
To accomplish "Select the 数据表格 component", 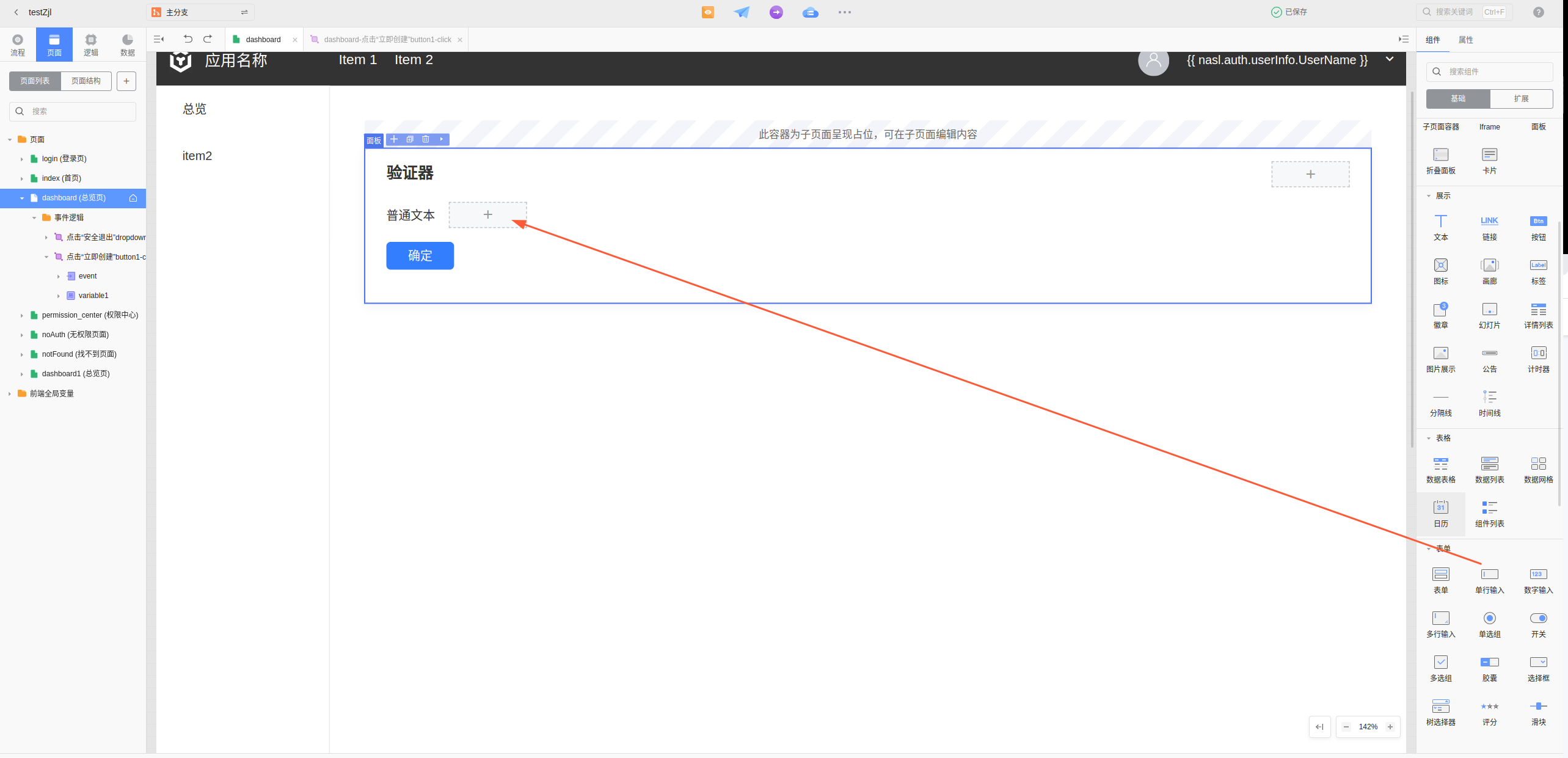I will coord(1441,470).
